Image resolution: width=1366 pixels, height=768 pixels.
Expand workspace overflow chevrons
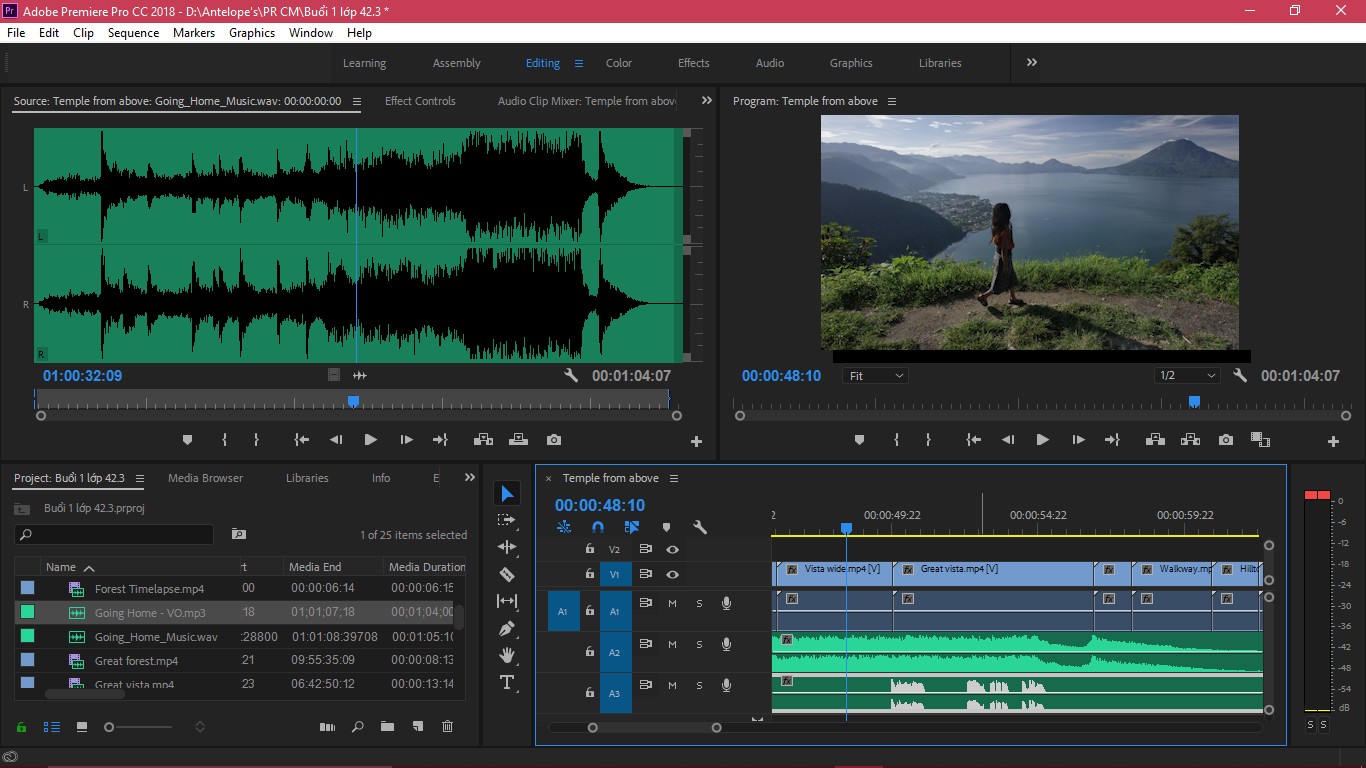[1031, 62]
